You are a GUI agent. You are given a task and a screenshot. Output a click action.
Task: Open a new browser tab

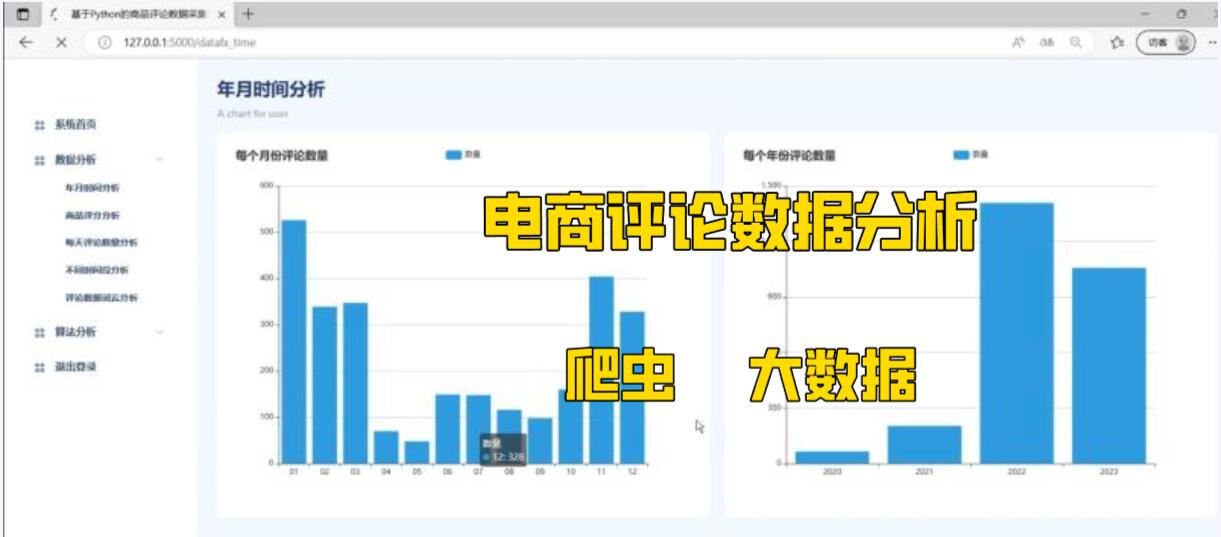248,14
